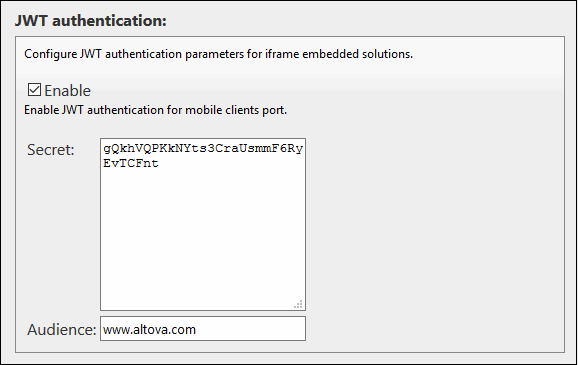Click the JWT authentication heading
Image resolution: width=578 pixels, height=365 pixels.
[91, 21]
